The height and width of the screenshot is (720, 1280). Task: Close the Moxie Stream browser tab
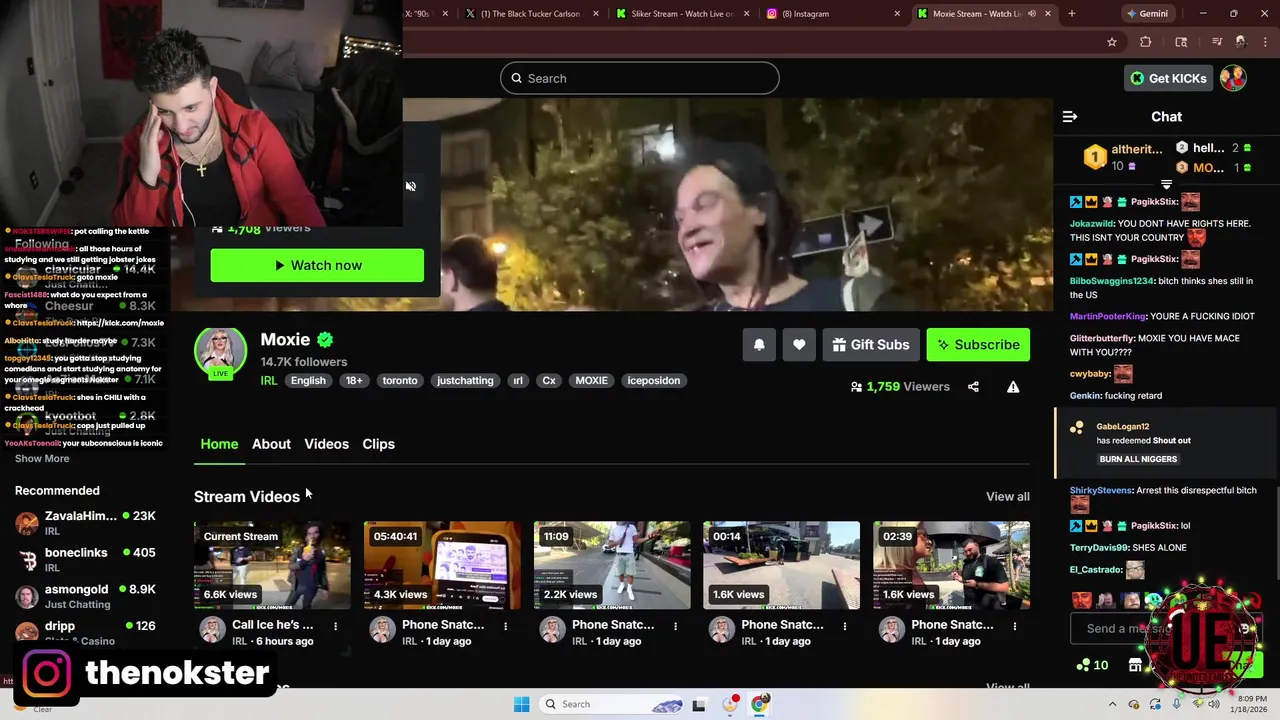pos(1048,14)
